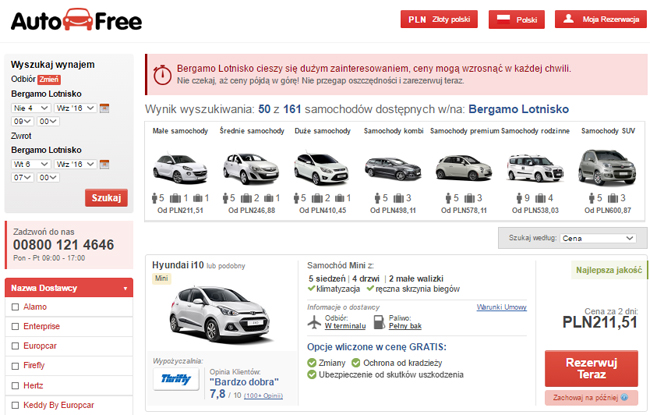This screenshot has width=650, height=415.
Task: Select Samochody rodzinne van image
Action: coord(535,168)
